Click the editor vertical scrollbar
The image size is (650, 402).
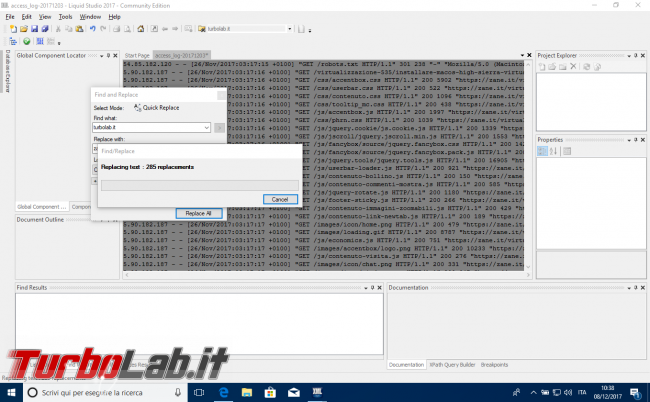[528, 165]
